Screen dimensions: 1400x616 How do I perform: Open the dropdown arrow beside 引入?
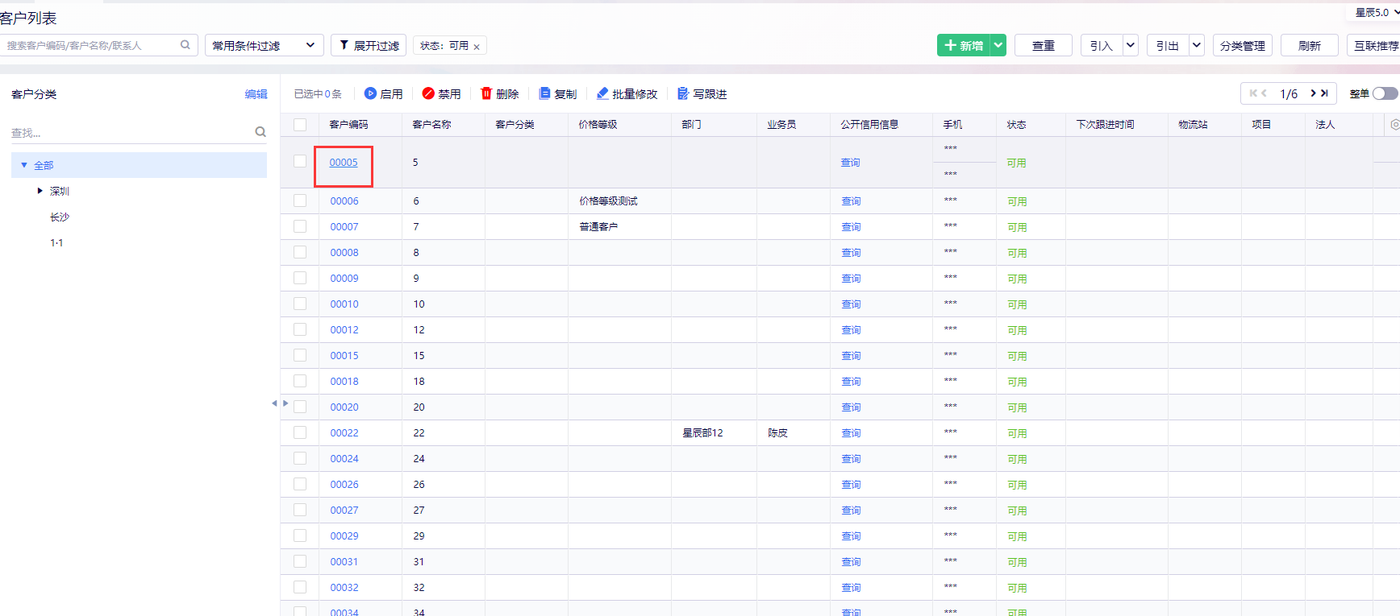1130,45
